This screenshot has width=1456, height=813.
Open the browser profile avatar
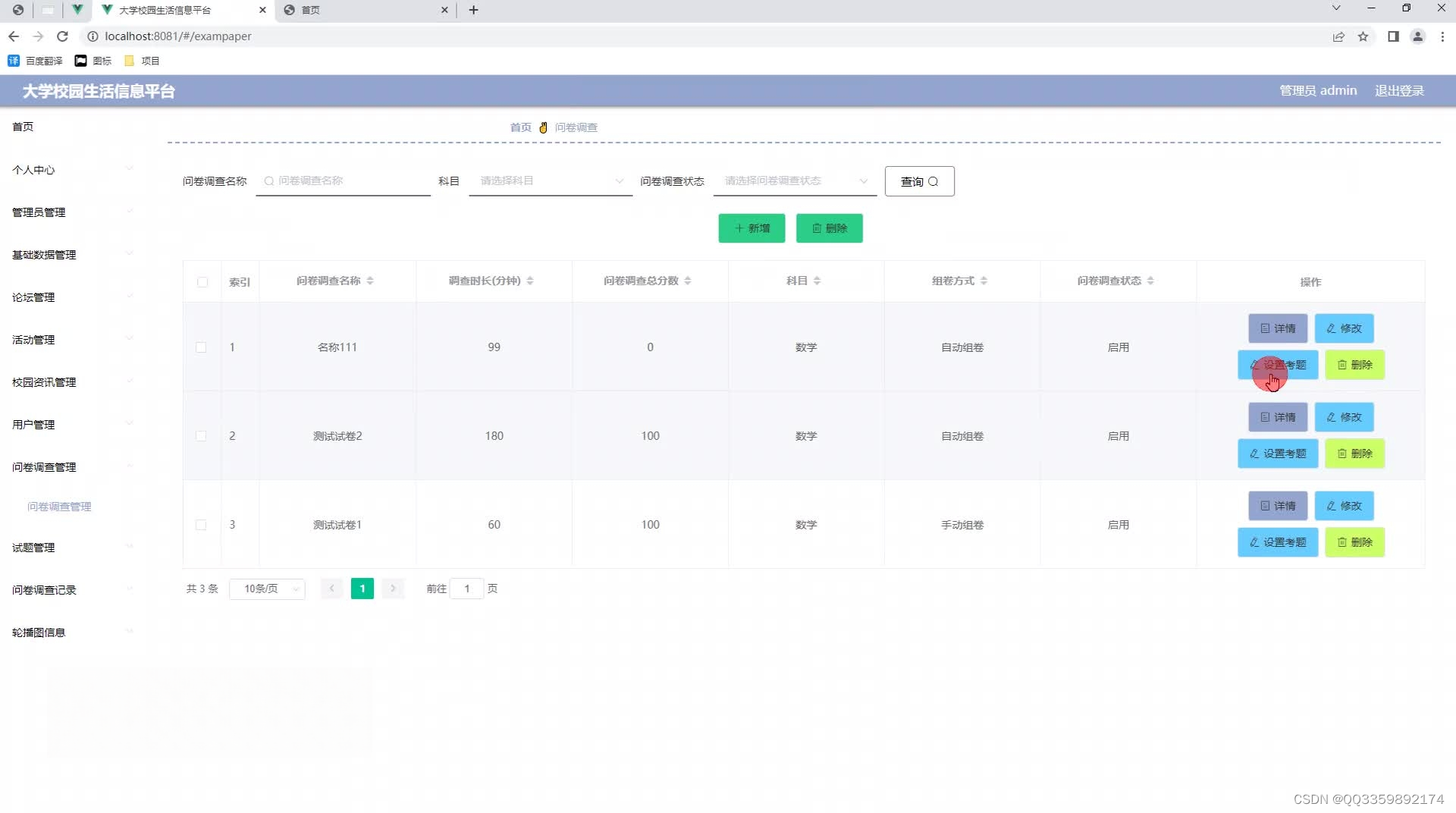coord(1417,36)
